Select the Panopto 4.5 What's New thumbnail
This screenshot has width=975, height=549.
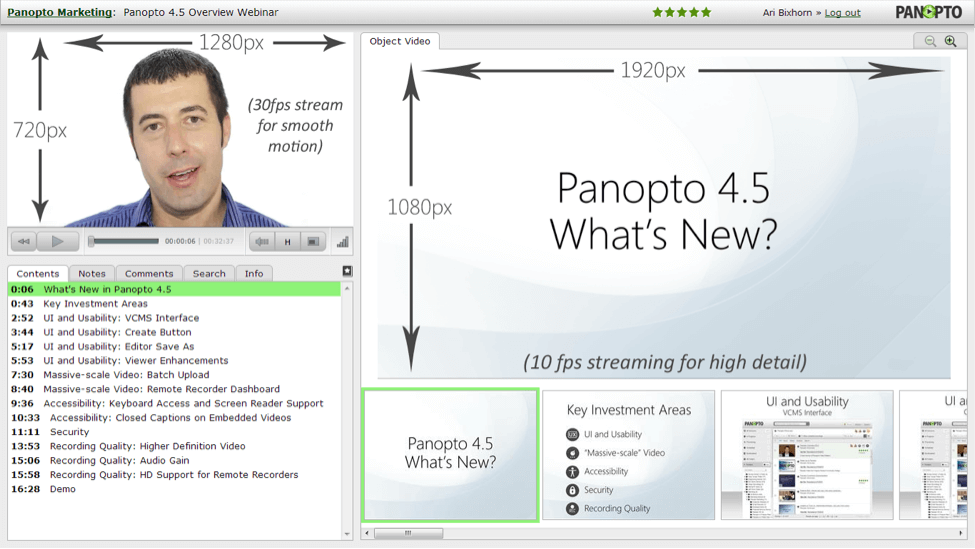(451, 455)
